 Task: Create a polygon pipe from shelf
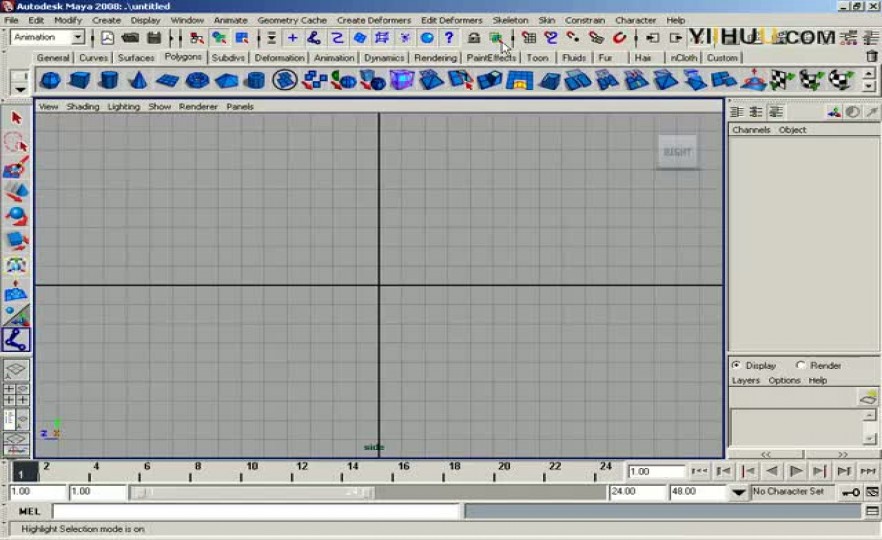[255, 80]
